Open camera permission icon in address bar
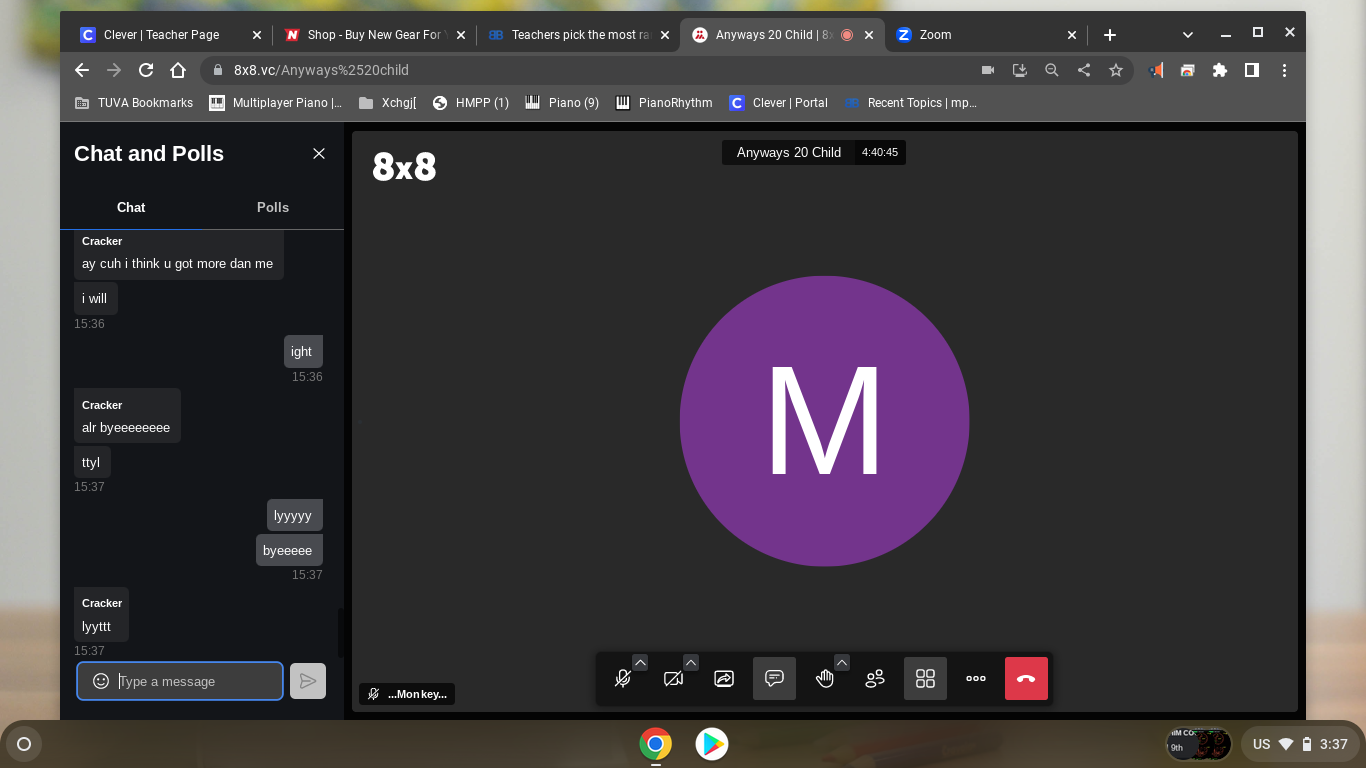The width and height of the screenshot is (1366, 768). coord(988,70)
